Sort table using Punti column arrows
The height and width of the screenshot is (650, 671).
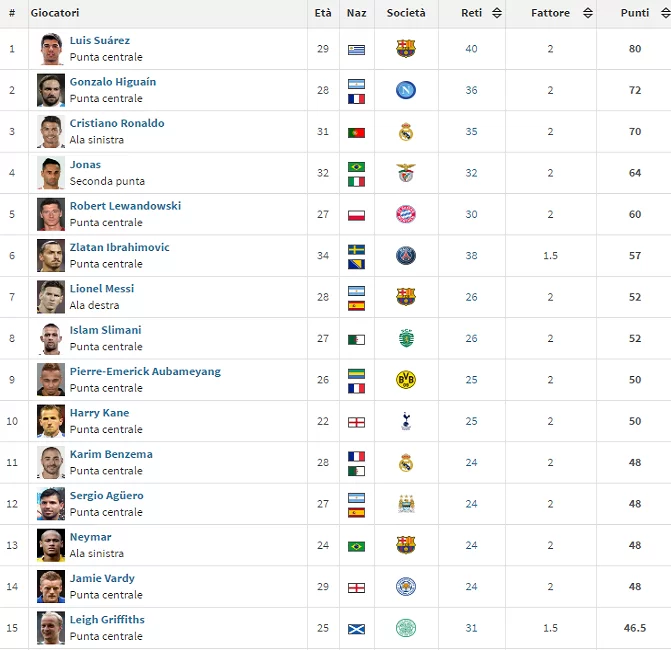pyautogui.click(x=662, y=13)
